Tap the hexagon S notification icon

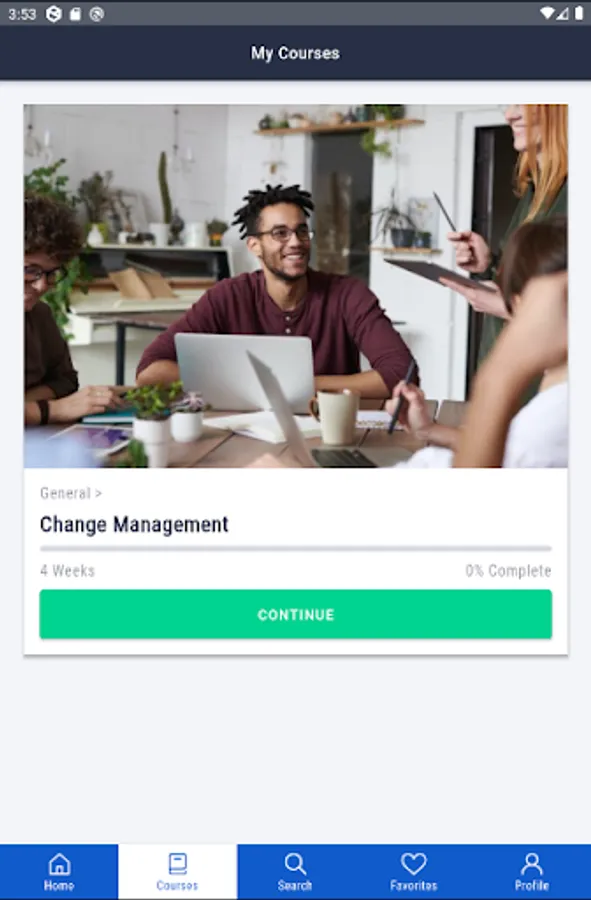pyautogui.click(x=53, y=14)
